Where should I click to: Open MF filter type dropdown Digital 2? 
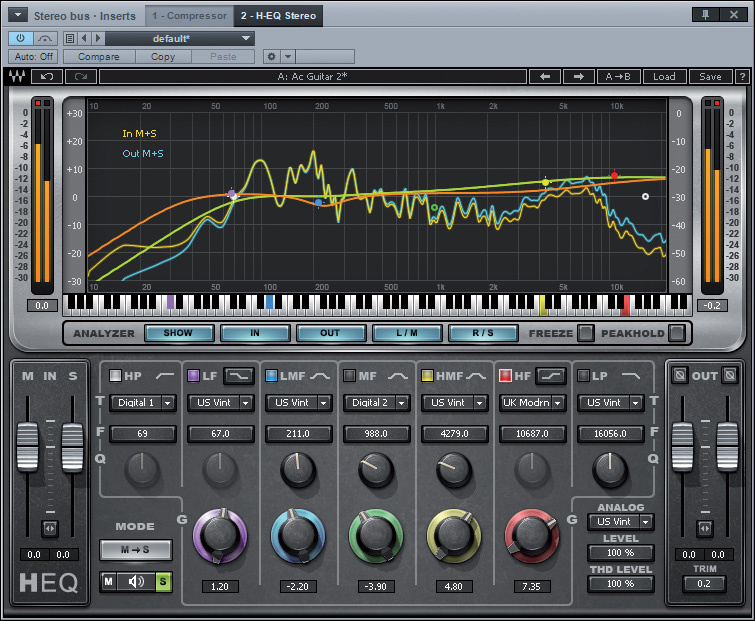(376, 402)
